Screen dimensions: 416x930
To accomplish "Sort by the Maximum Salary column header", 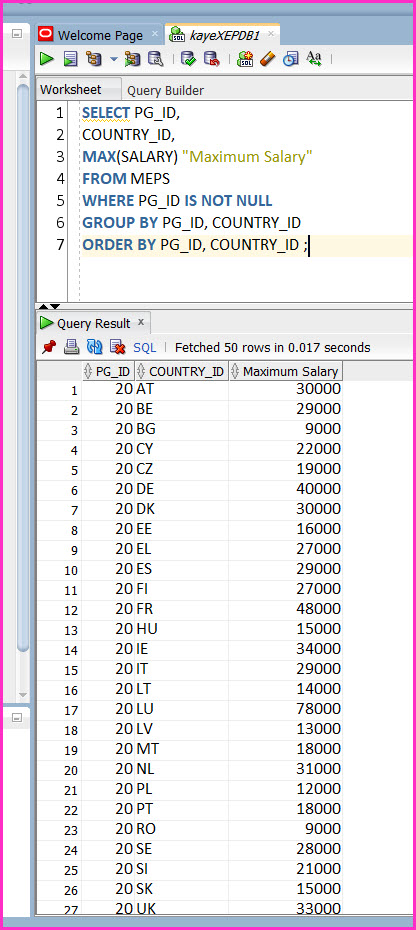I will point(285,372).
